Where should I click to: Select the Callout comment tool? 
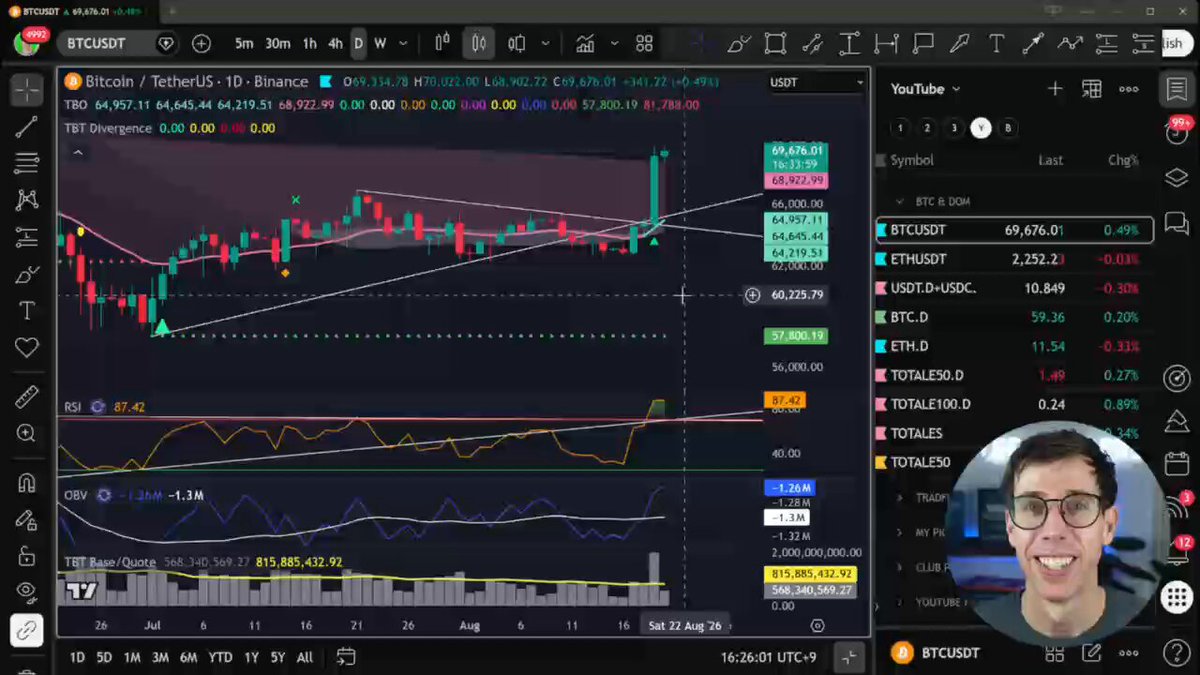click(x=923, y=44)
